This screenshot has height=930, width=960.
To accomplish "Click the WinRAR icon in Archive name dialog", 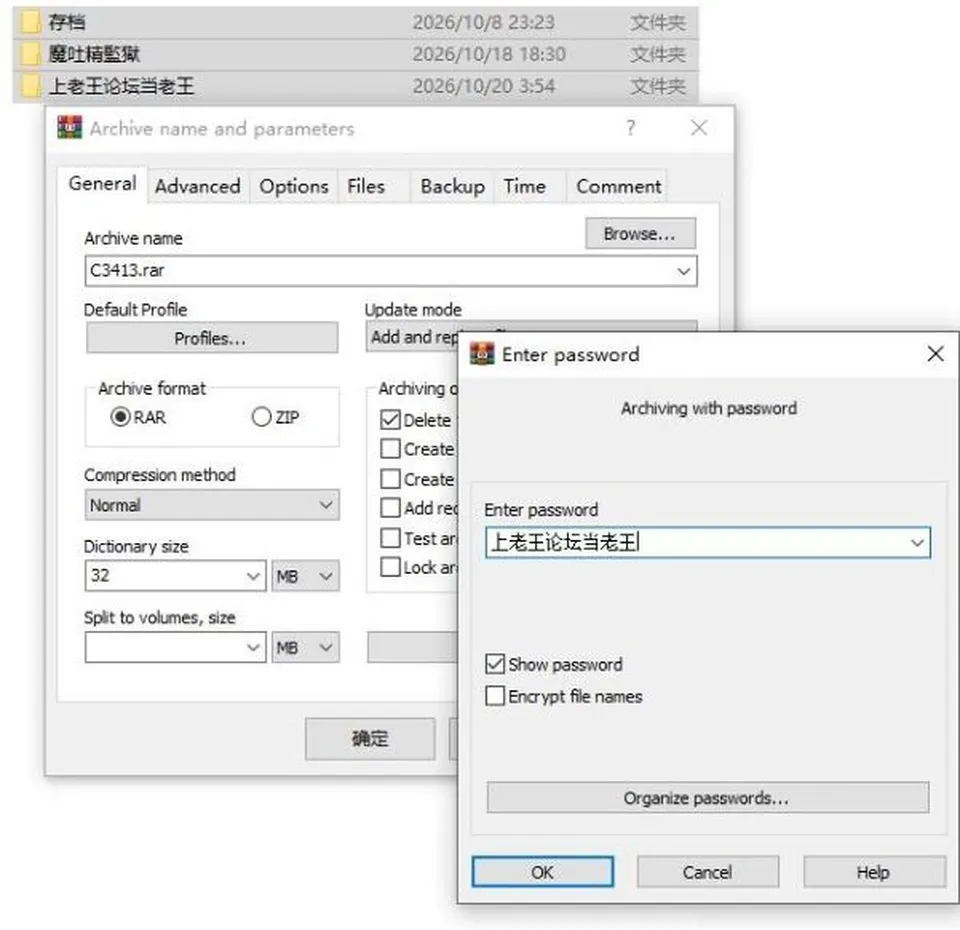I will pyautogui.click(x=69, y=128).
